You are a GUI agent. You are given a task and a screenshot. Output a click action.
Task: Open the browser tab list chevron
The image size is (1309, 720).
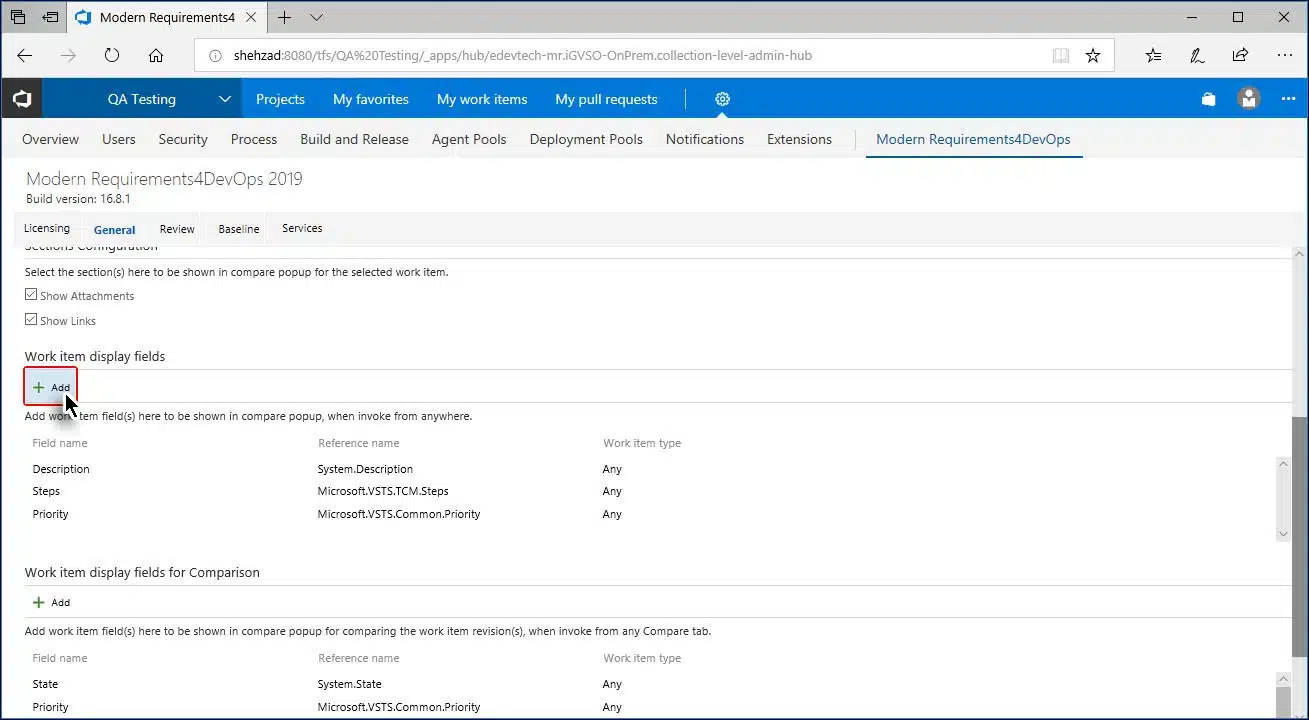click(316, 17)
